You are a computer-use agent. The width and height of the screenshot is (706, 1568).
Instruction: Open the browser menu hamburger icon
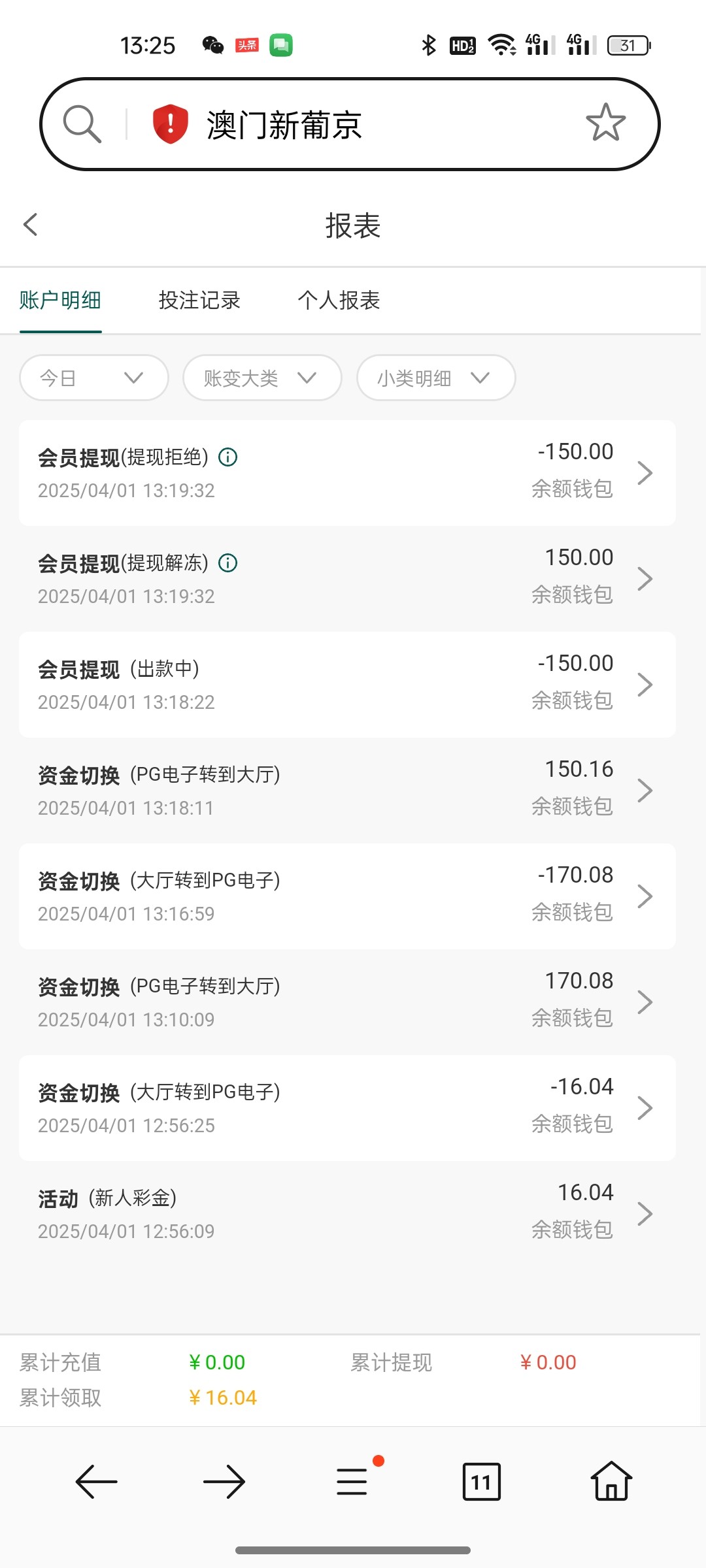(x=352, y=1481)
